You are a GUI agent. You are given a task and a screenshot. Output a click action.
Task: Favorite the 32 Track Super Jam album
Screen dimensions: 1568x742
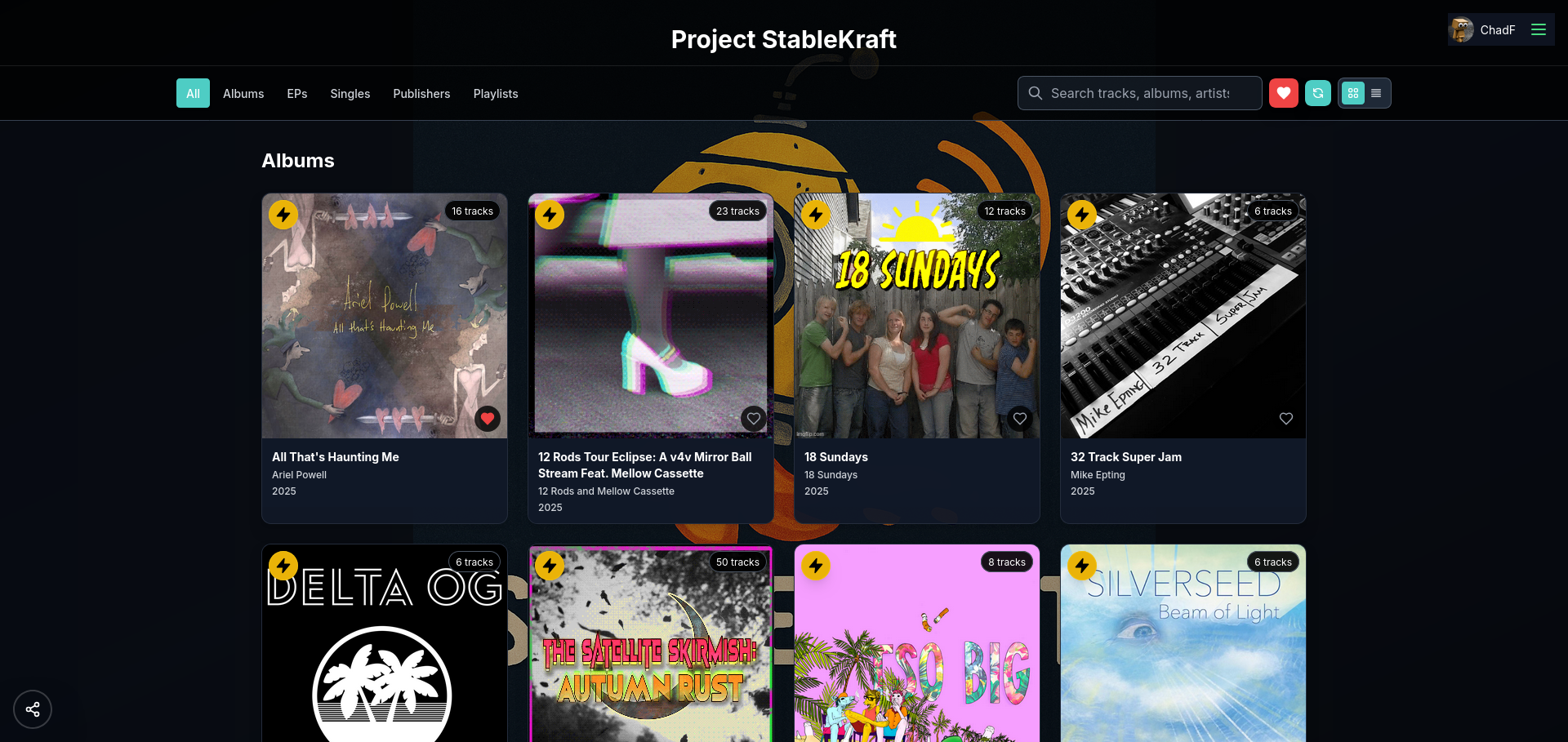[1285, 419]
